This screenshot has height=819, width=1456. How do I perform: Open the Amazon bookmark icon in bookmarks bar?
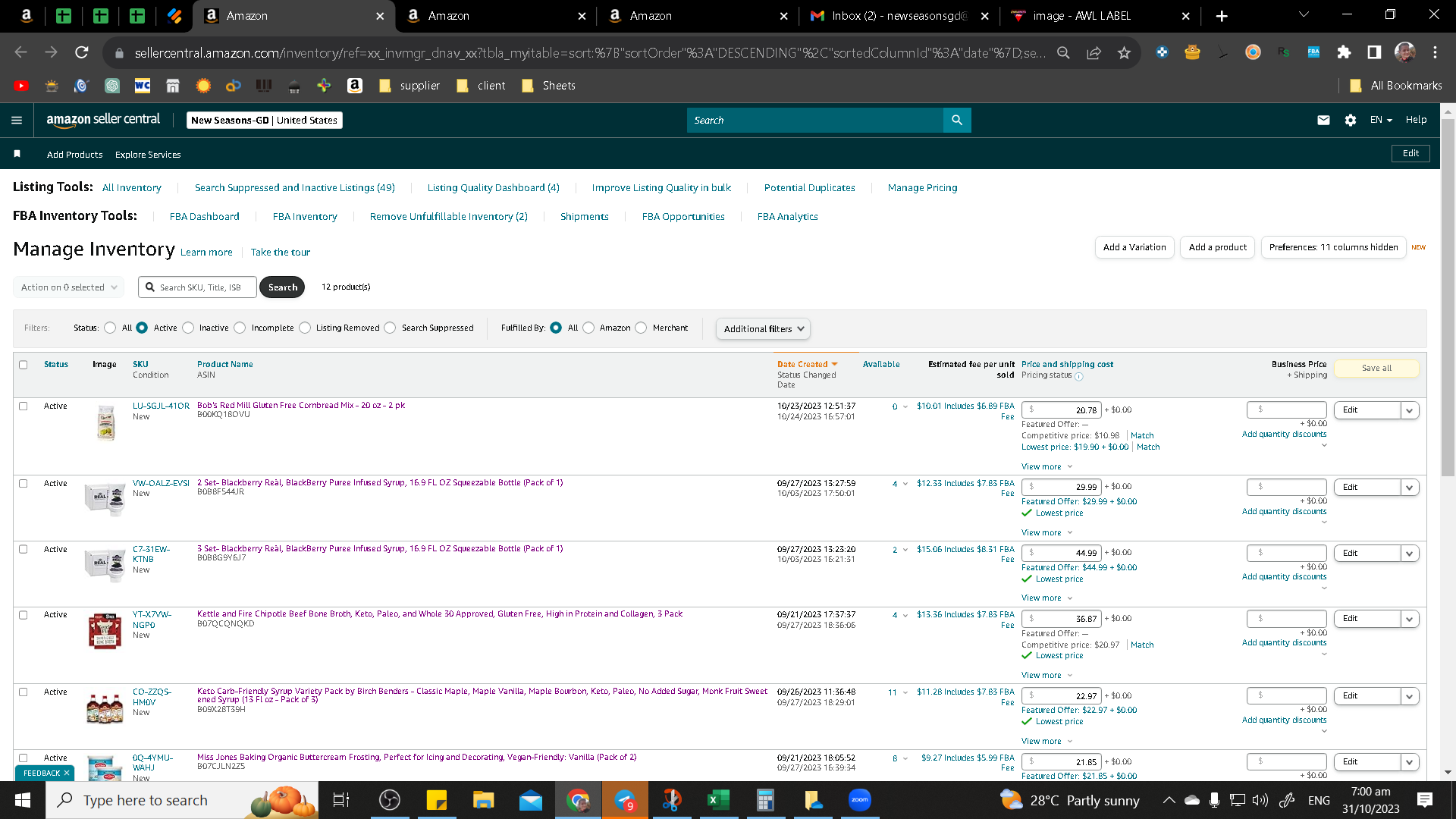(354, 86)
